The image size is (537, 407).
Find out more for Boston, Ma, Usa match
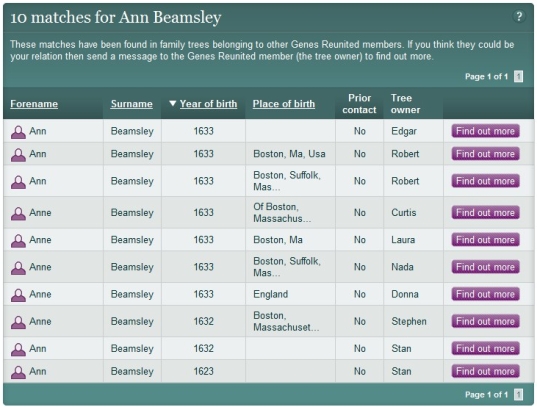click(485, 154)
